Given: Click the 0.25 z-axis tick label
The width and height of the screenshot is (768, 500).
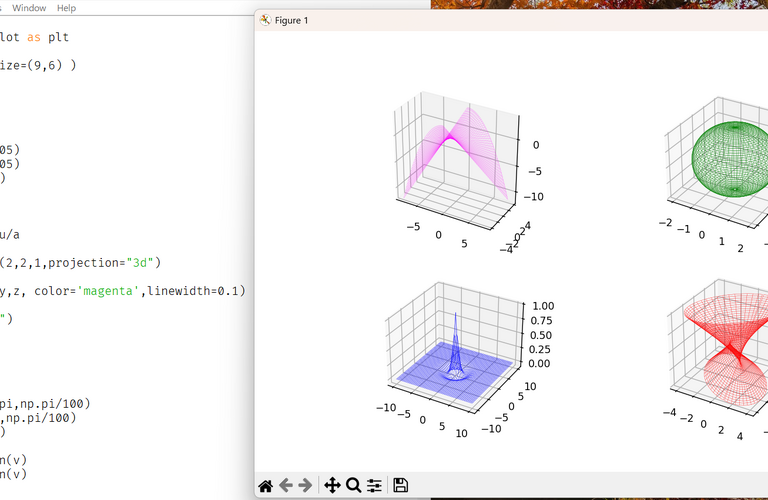Looking at the screenshot, I should click(x=540, y=350).
